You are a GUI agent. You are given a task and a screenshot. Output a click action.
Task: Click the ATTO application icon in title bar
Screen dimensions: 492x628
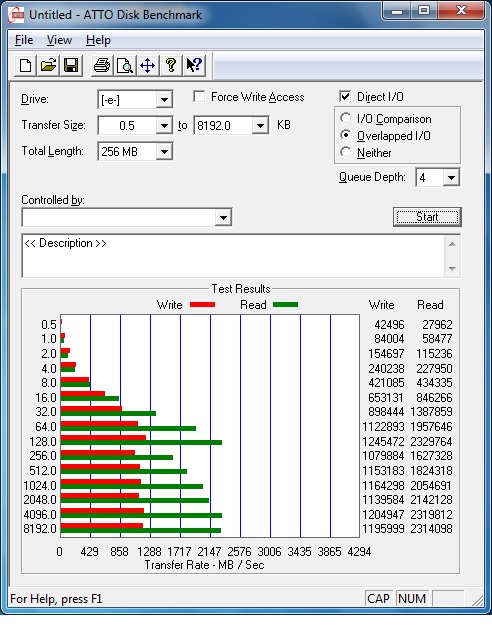coord(16,15)
